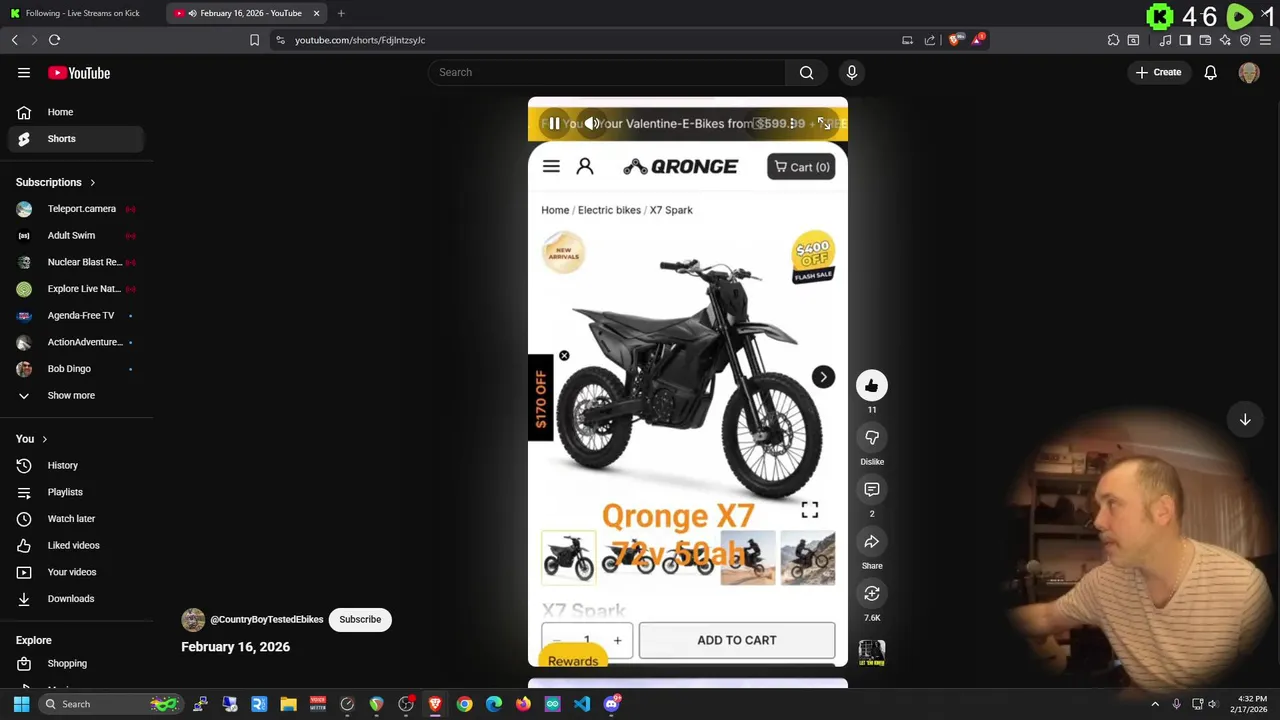
Task: Open Downloads in sidebar
Action: pyautogui.click(x=76, y=598)
